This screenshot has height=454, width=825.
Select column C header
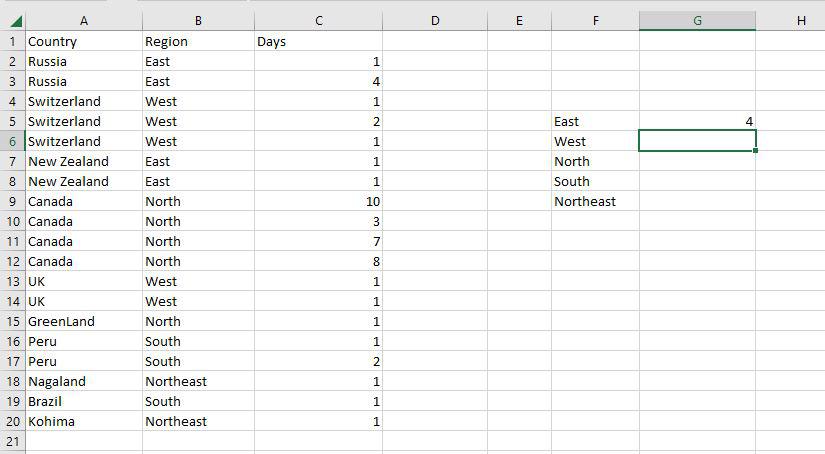(318, 21)
